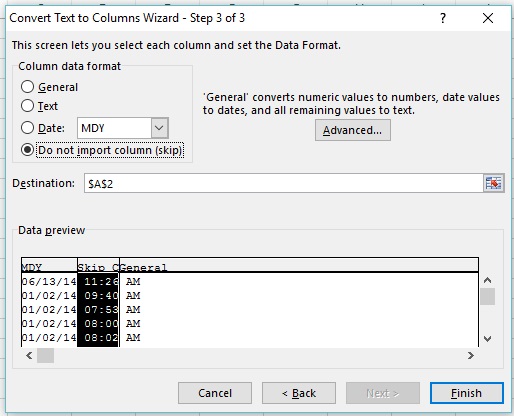Click the Finish button
Viewport: 514px width, 416px height.
466,393
